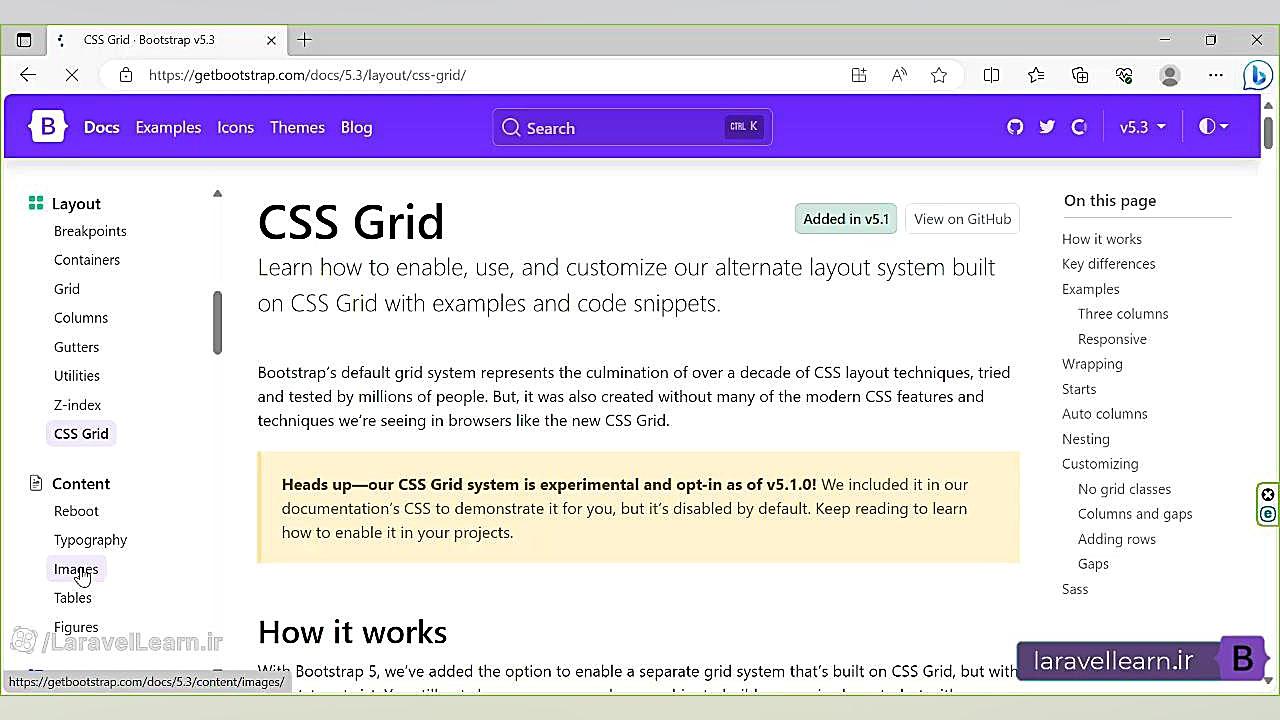The height and width of the screenshot is (720, 1280).
Task: Click the sidebar scrollbar thumb
Action: pos(217,322)
